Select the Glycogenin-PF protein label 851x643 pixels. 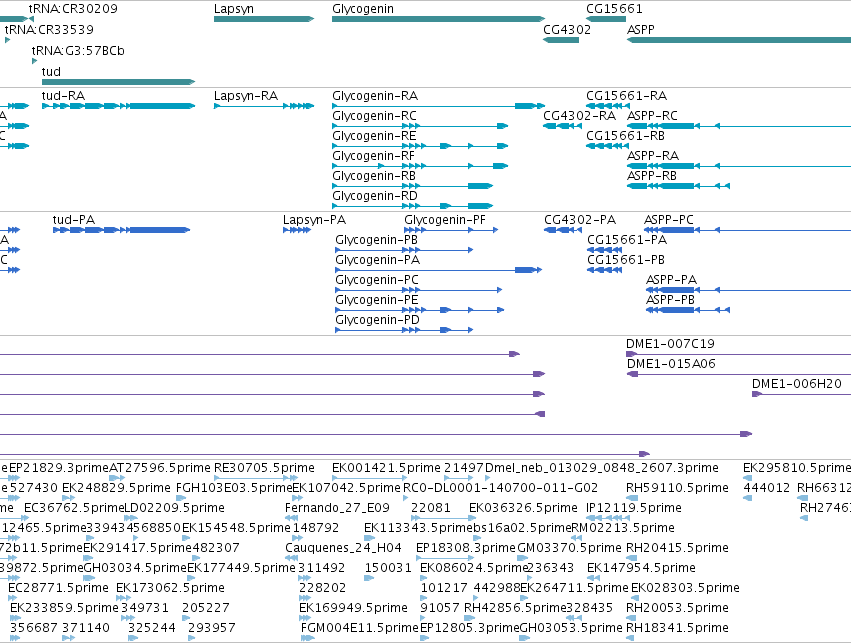pyautogui.click(x=445, y=220)
